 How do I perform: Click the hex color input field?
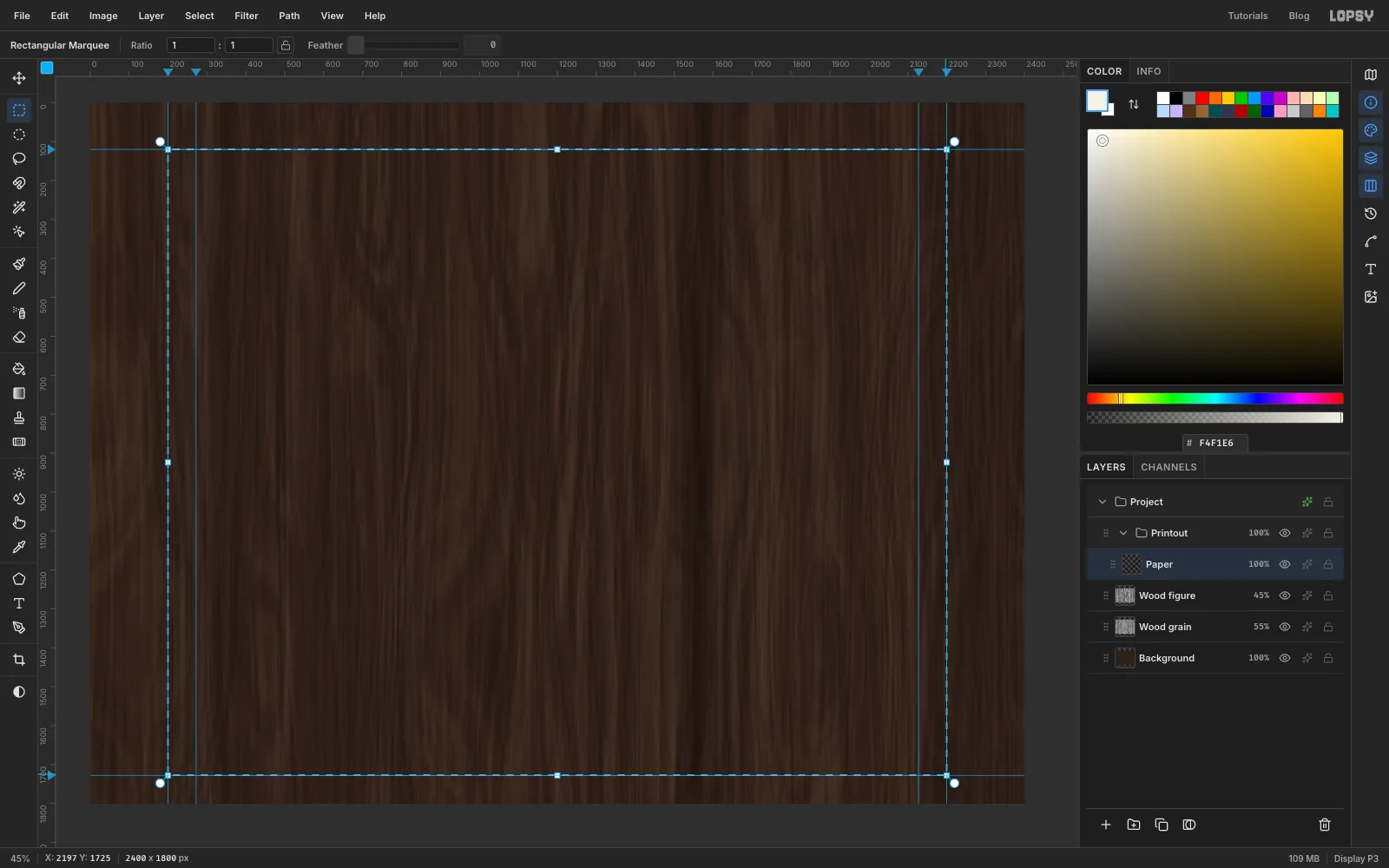pos(1215,443)
